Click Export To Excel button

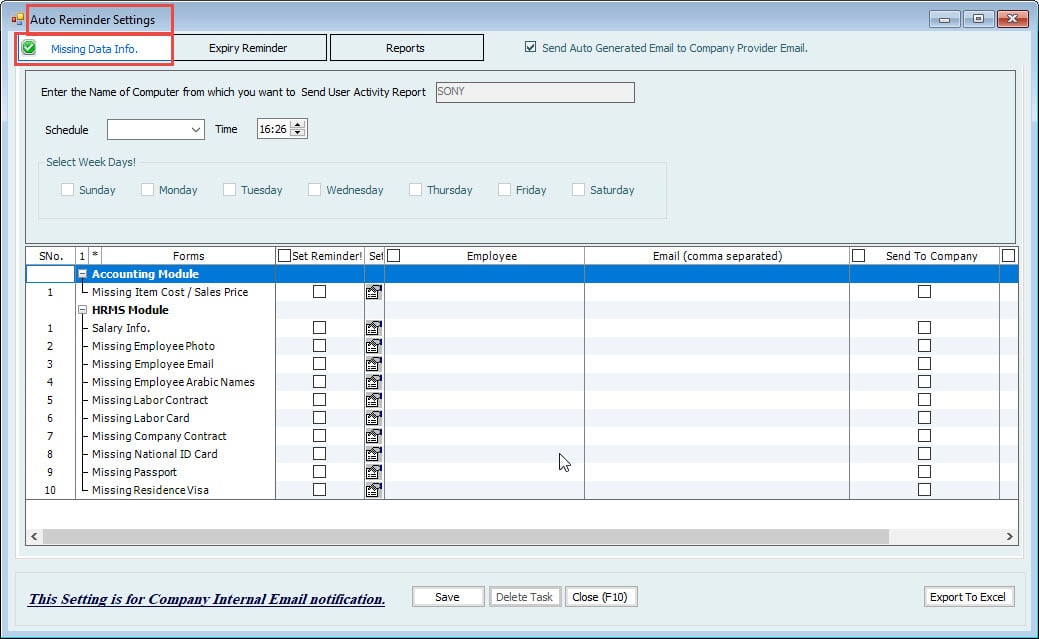[968, 597]
